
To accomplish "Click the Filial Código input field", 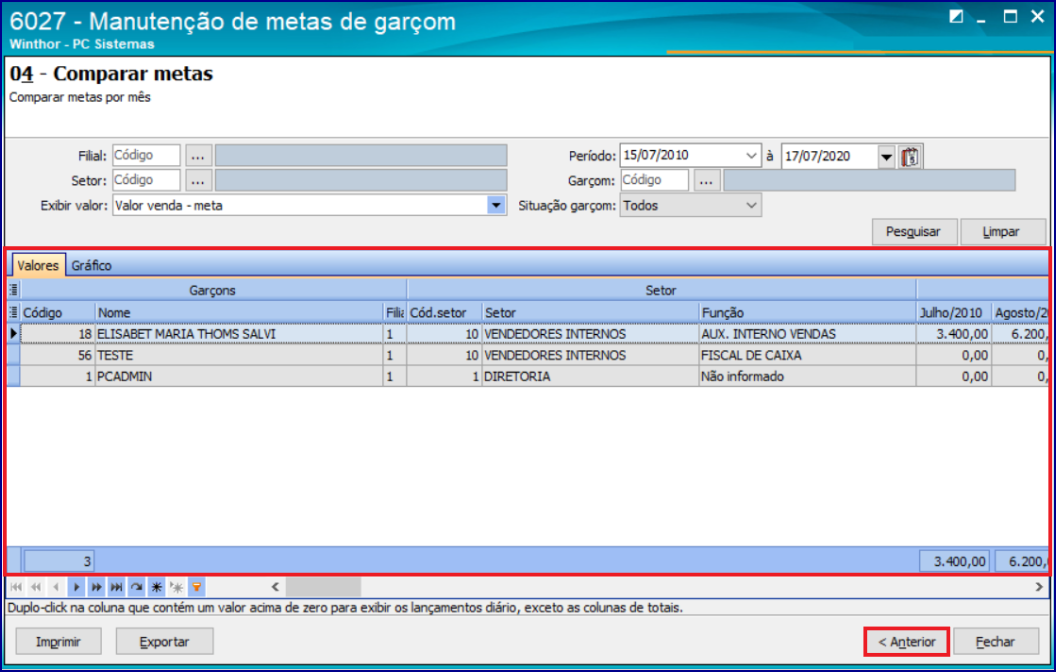I will point(146,156).
